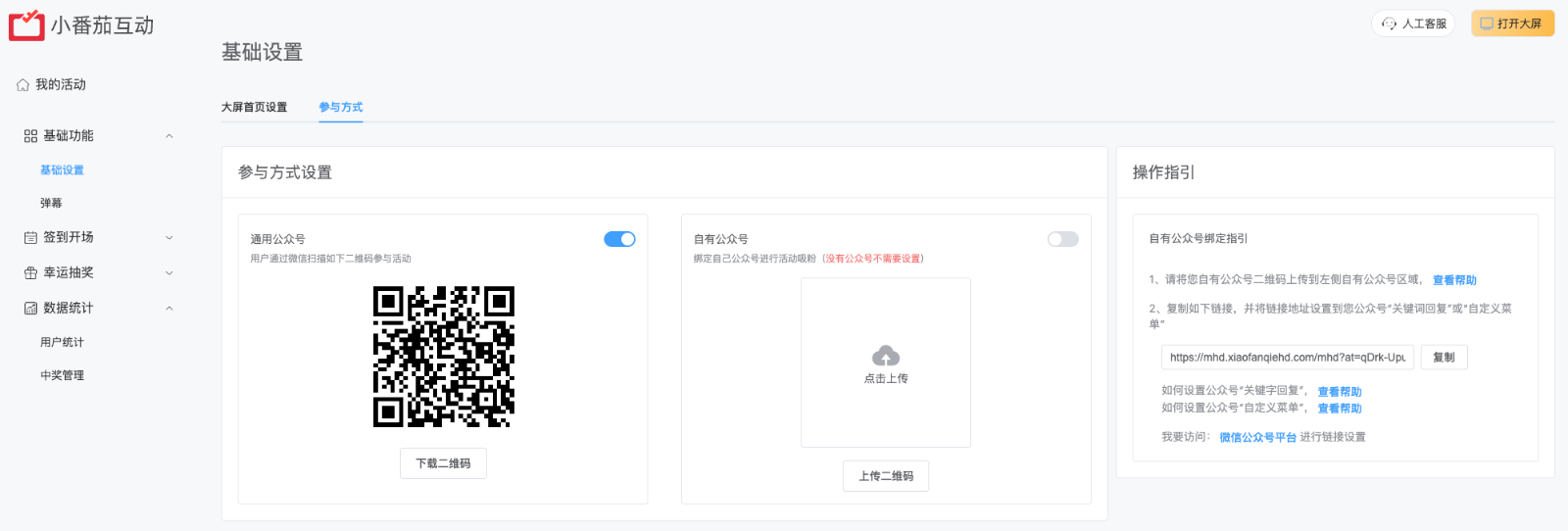Click the 复制 button next to the link
The image size is (1568, 531).
coord(1444,358)
